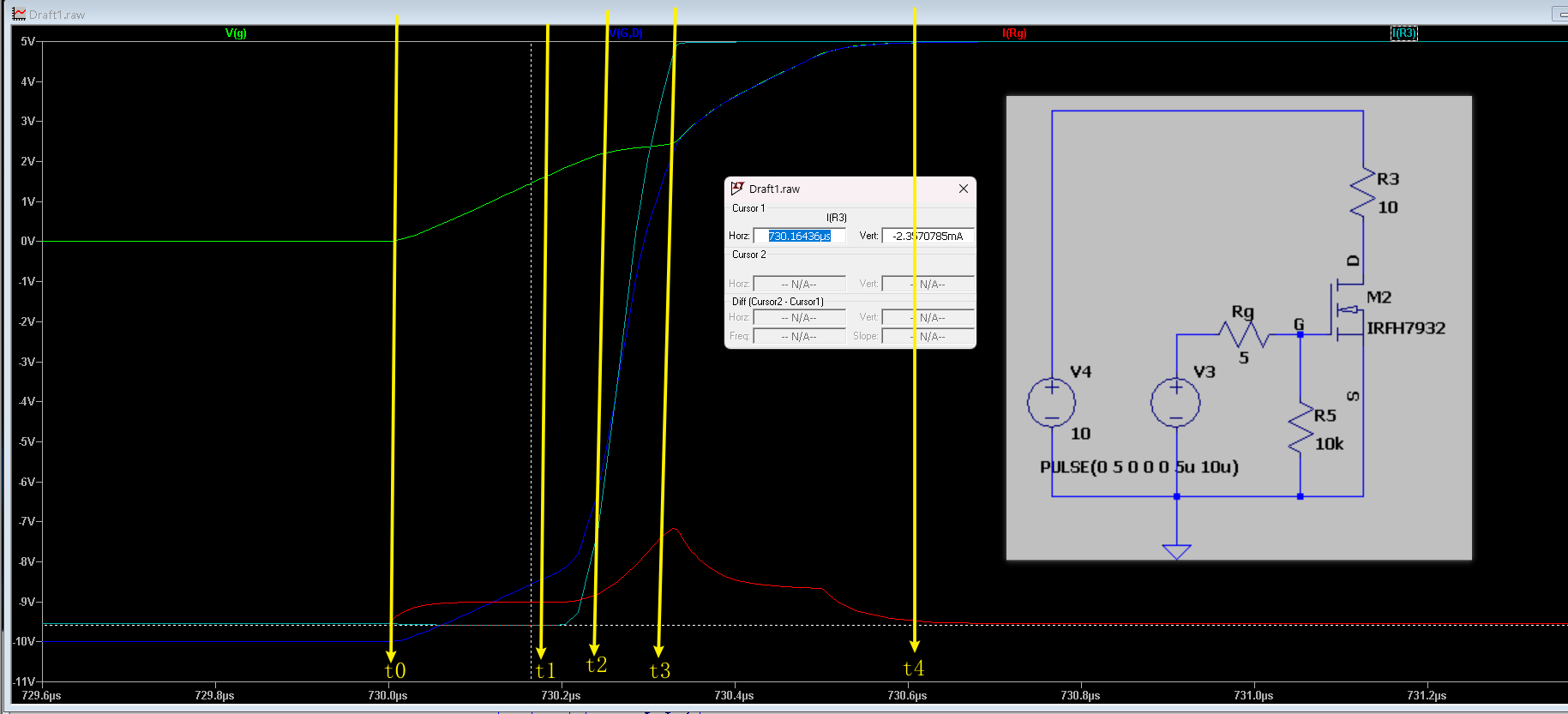Click the R5 resistor symbol in schematic
The width and height of the screenshot is (1568, 714).
tap(1301, 427)
